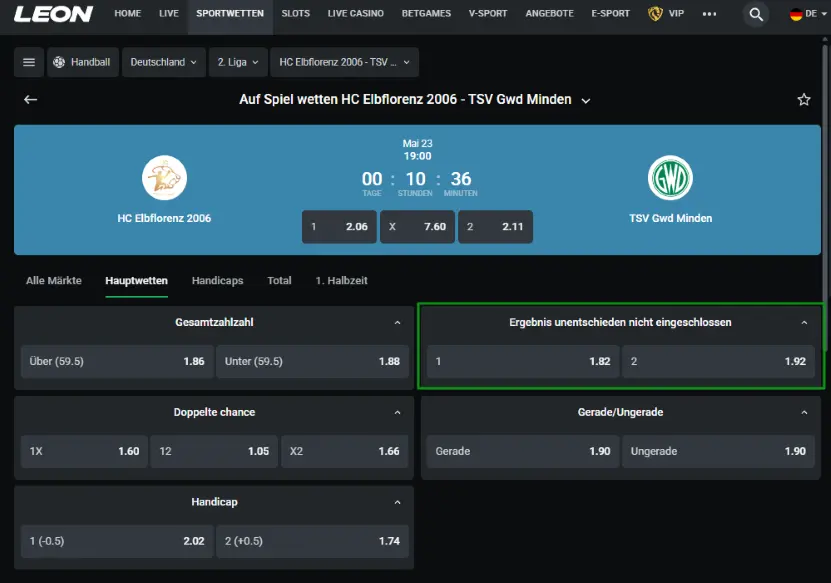Image resolution: width=831 pixels, height=583 pixels.
Task: Select draw-no-bet 2 at 1.92
Action: (x=718, y=361)
